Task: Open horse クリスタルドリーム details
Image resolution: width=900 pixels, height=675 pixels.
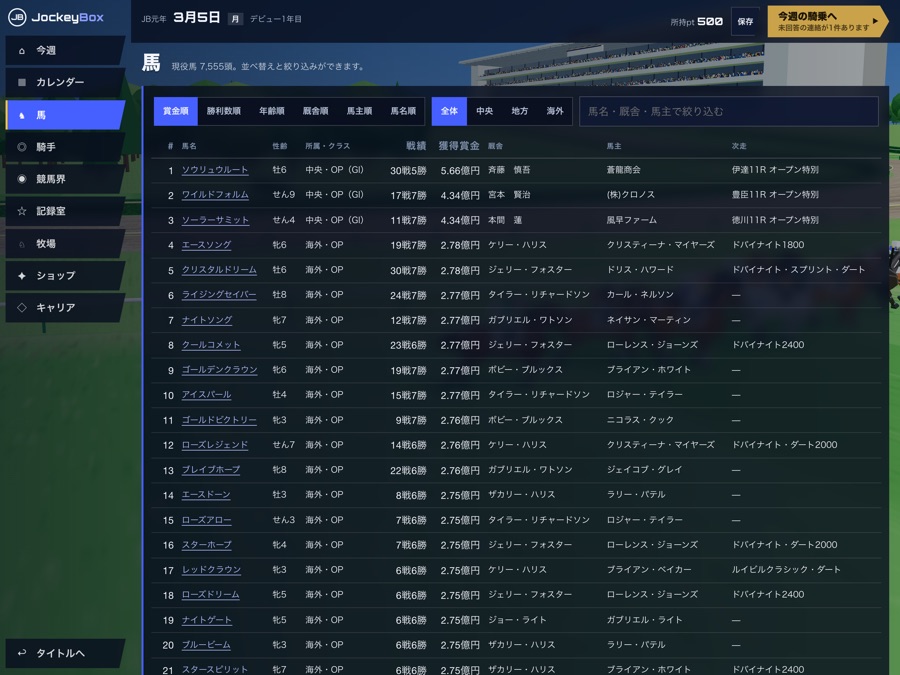Action: (219, 270)
